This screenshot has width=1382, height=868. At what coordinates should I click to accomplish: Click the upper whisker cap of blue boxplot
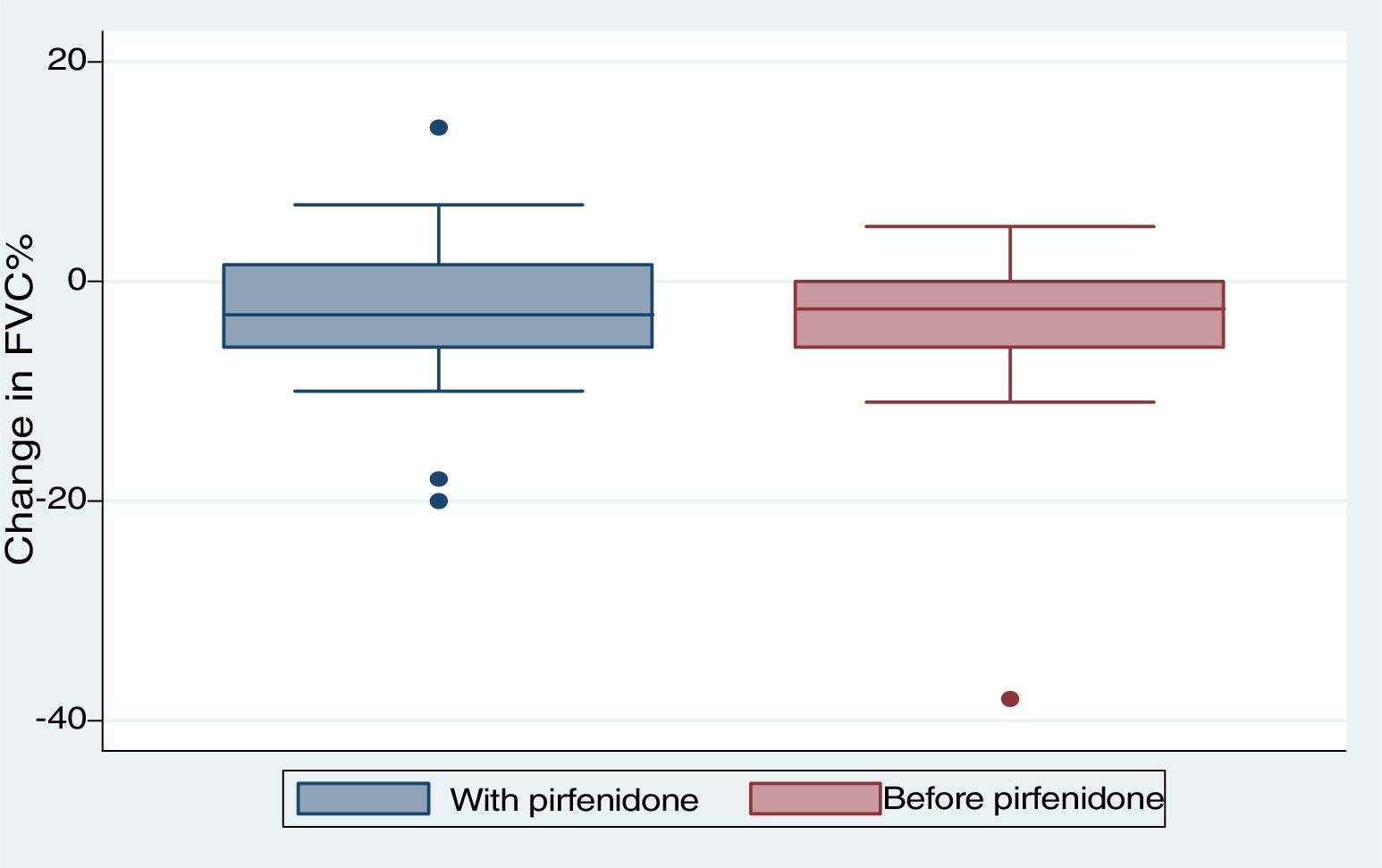click(438, 205)
